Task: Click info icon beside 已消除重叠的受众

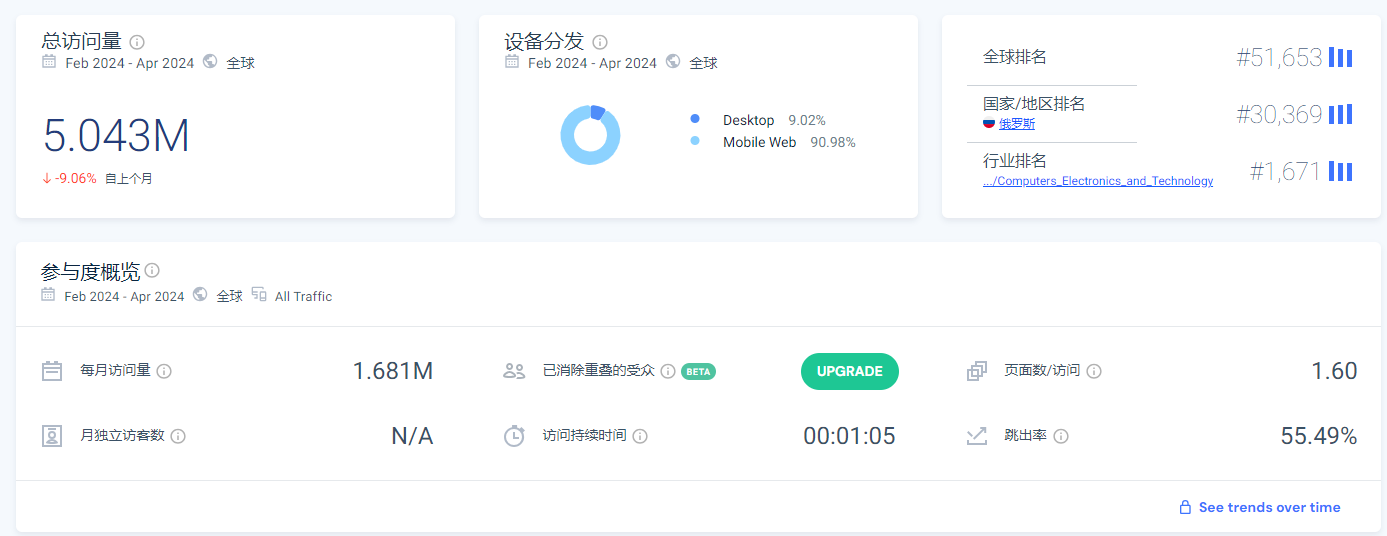Action: [x=668, y=371]
